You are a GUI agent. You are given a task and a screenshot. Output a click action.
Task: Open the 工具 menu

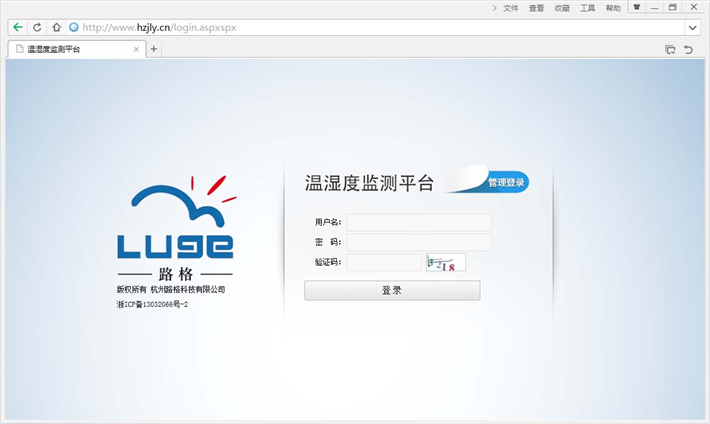click(x=588, y=8)
